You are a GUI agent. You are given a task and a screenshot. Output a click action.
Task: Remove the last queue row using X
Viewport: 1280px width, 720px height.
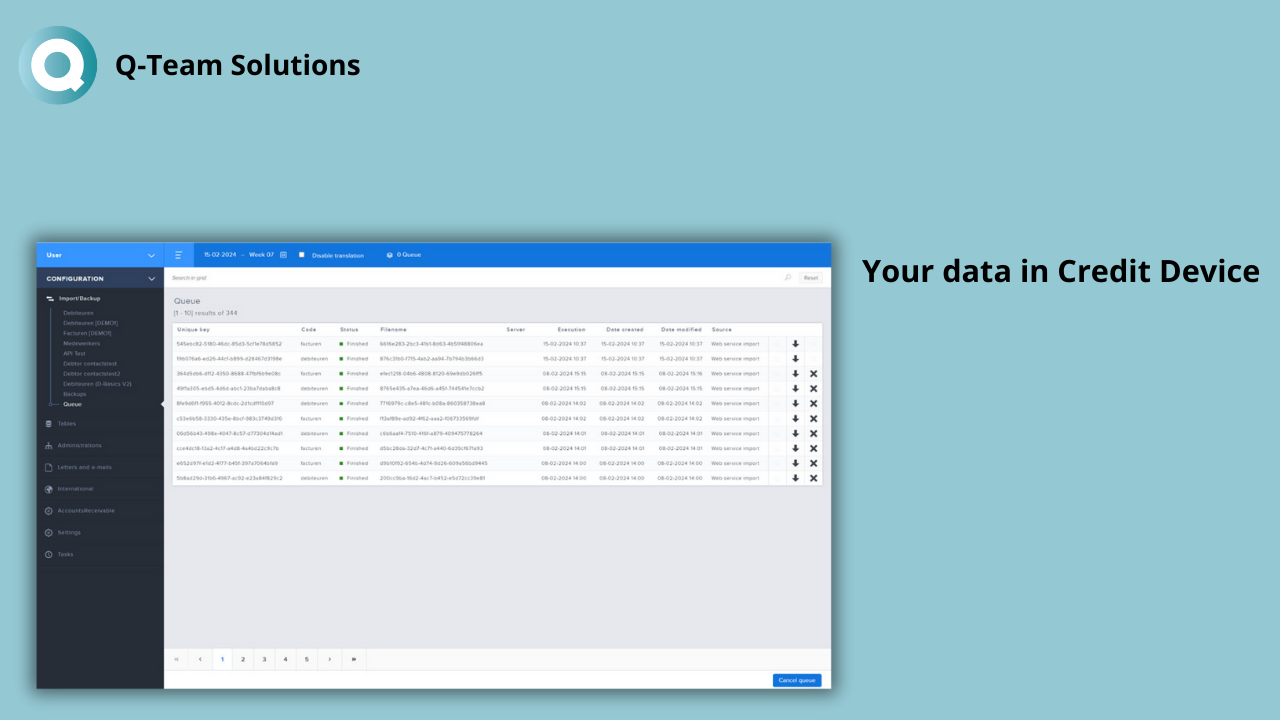tap(813, 478)
